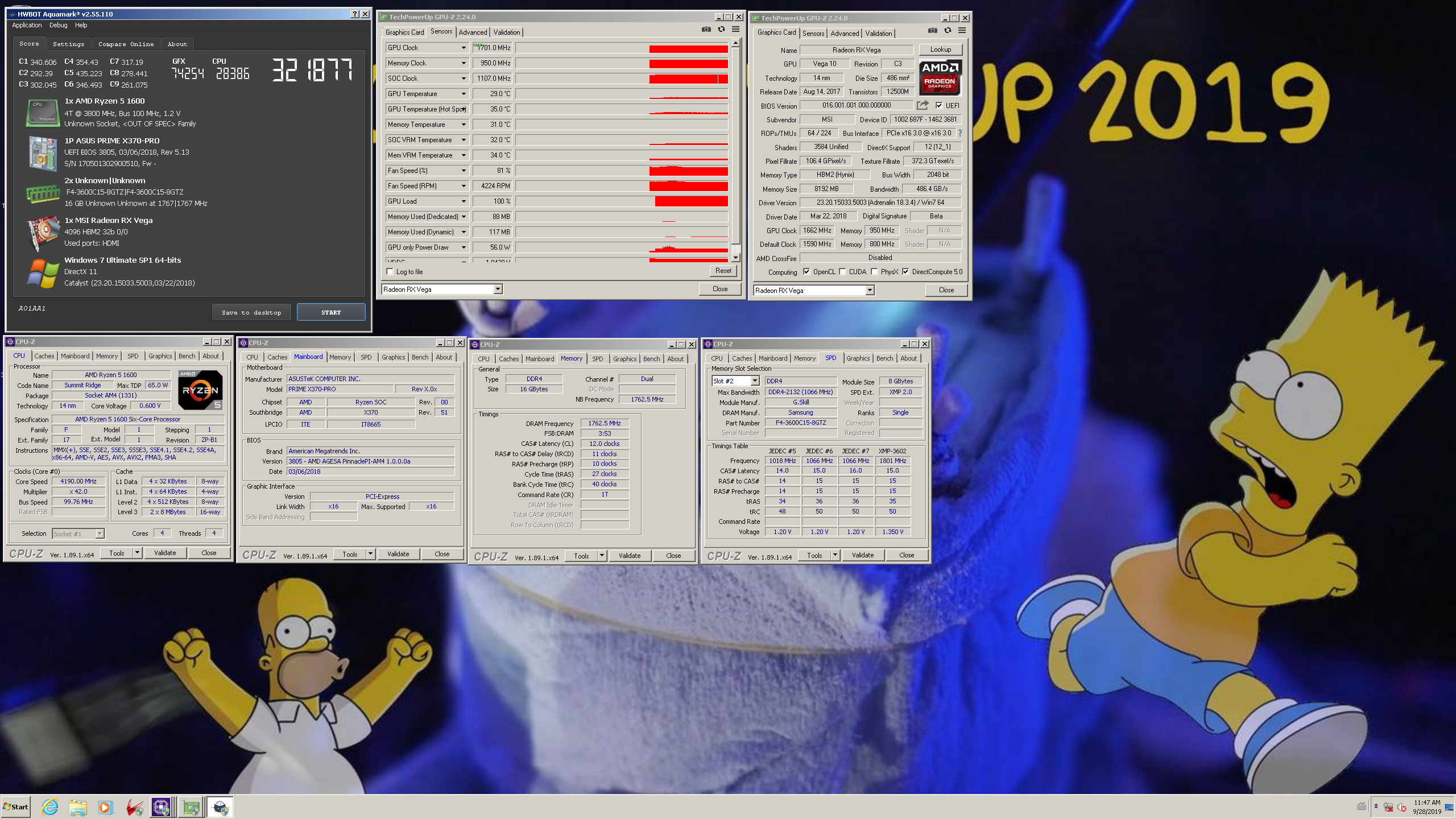Open the hamburger menu in GPU-Z Sensors window
Image resolution: width=1456 pixels, height=819 pixels.
pyautogui.click(x=735, y=29)
